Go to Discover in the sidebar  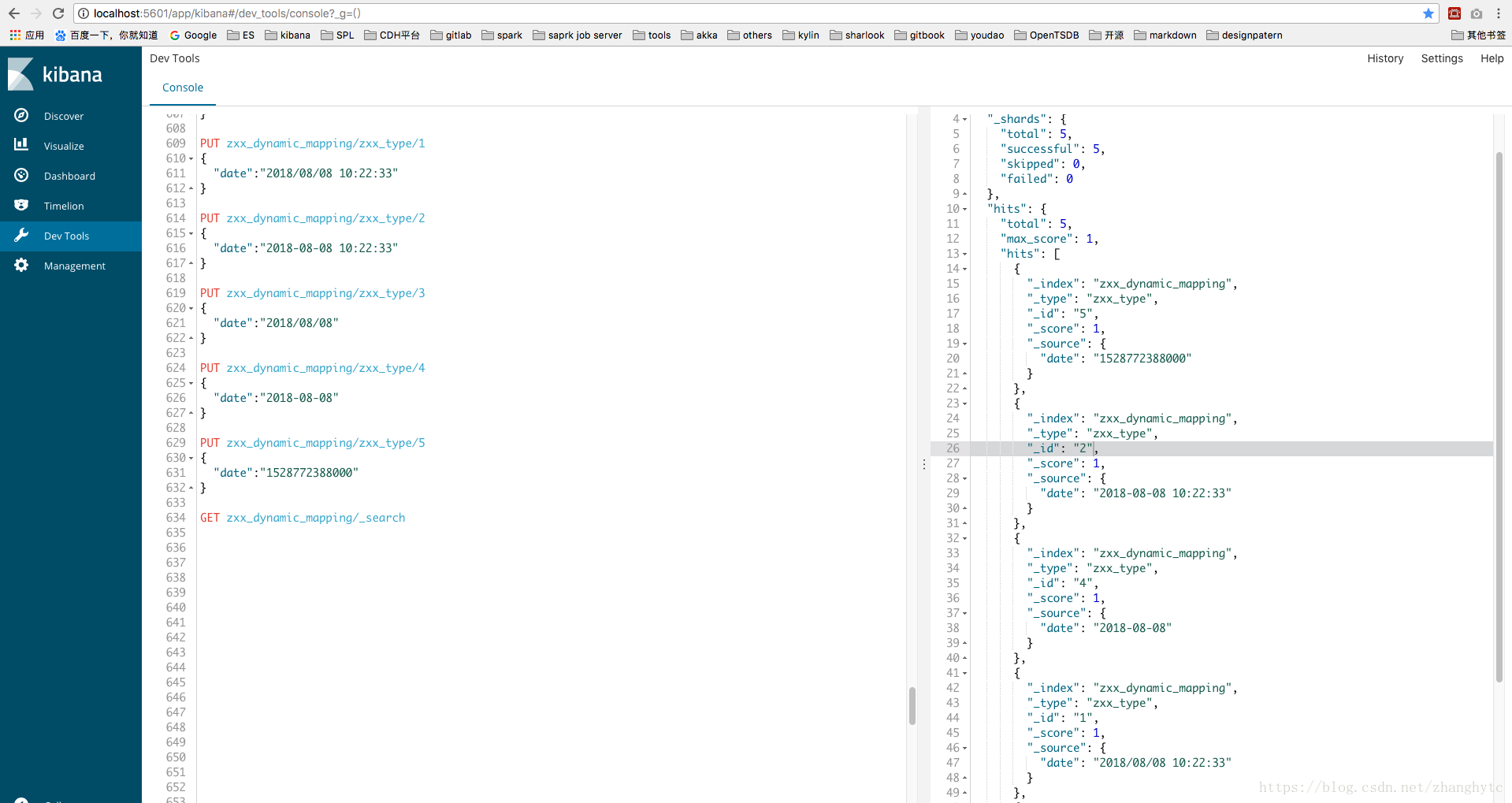[64, 116]
